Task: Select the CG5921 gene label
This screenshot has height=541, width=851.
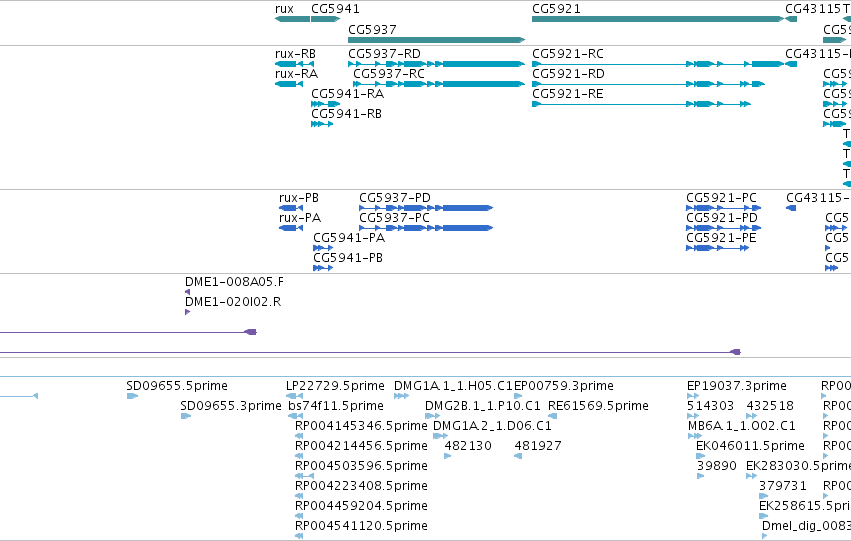Action: [556, 9]
